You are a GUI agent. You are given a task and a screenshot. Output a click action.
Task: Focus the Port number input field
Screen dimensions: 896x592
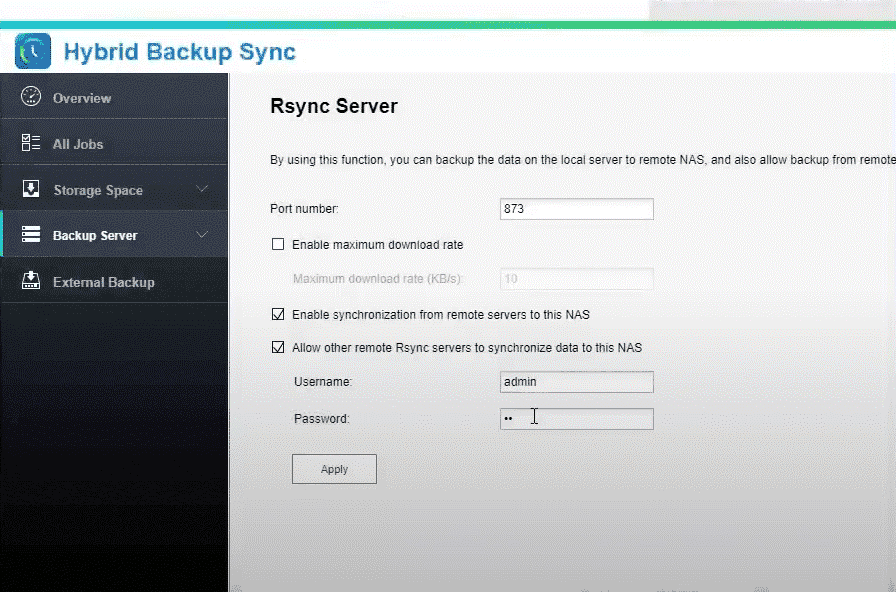click(576, 209)
